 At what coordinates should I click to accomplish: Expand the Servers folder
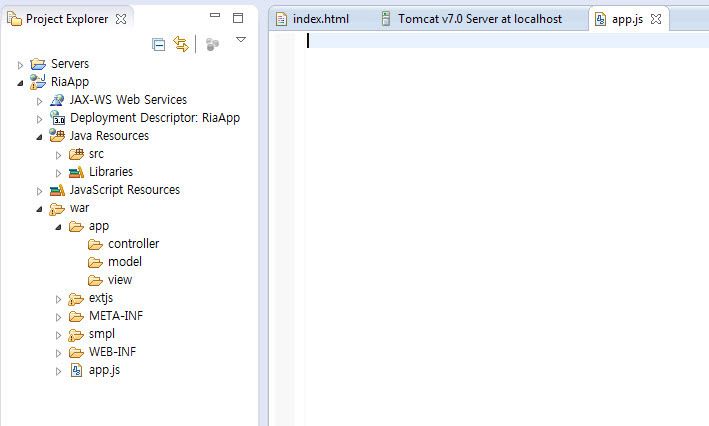[20, 65]
